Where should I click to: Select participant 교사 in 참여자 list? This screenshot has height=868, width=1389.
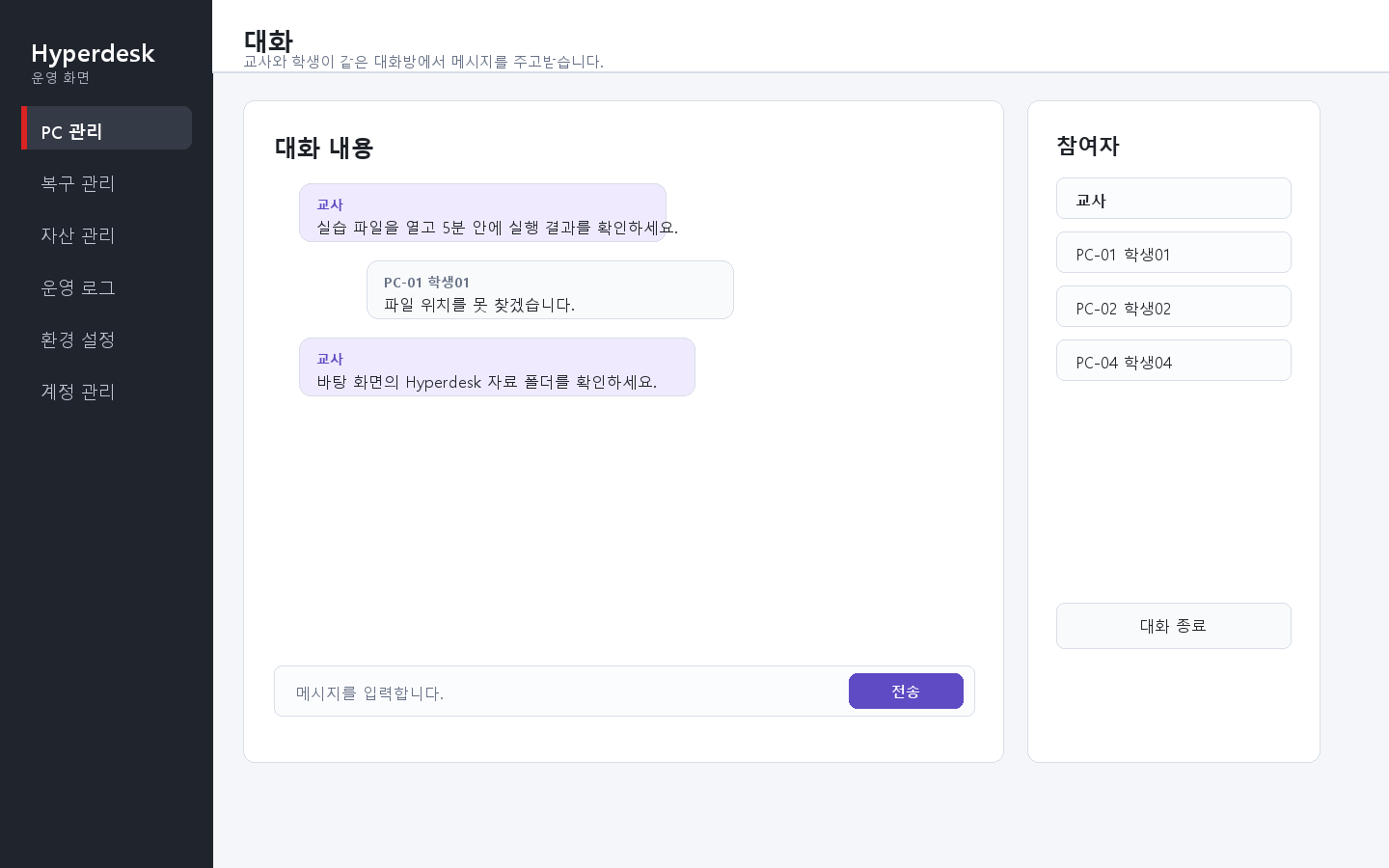1173,199
